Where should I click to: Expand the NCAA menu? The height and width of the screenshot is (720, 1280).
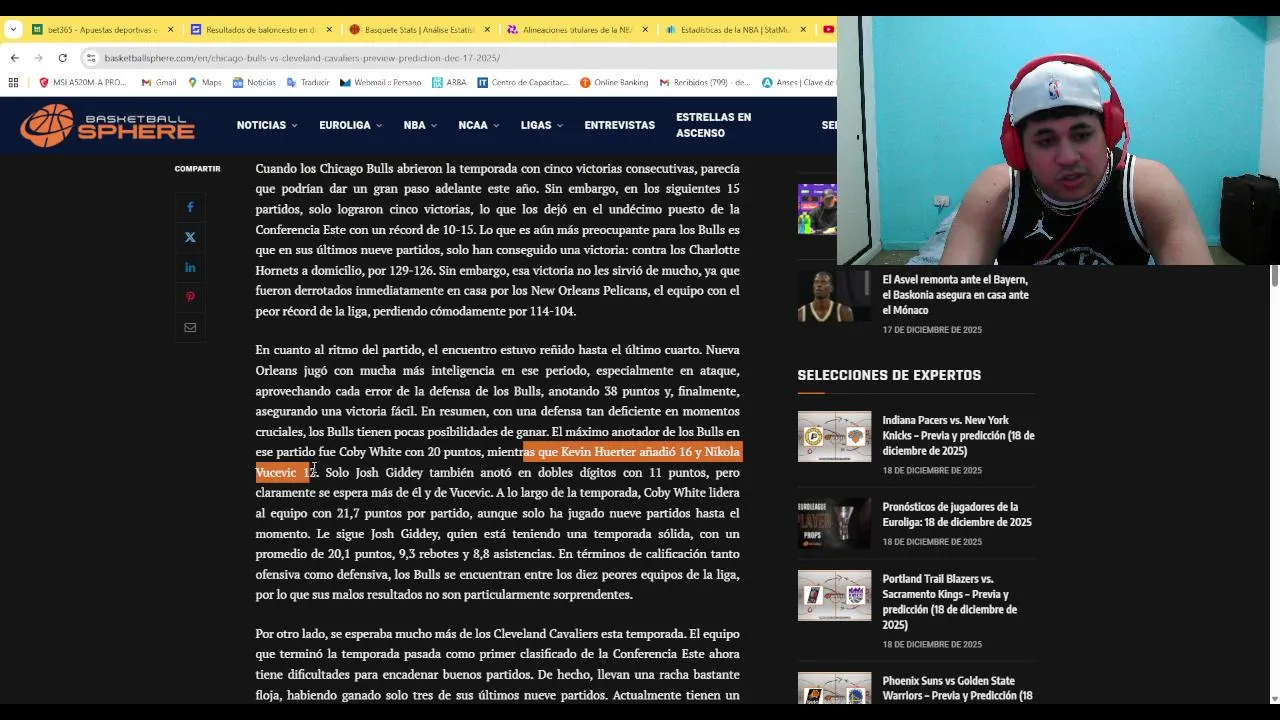pyautogui.click(x=479, y=125)
